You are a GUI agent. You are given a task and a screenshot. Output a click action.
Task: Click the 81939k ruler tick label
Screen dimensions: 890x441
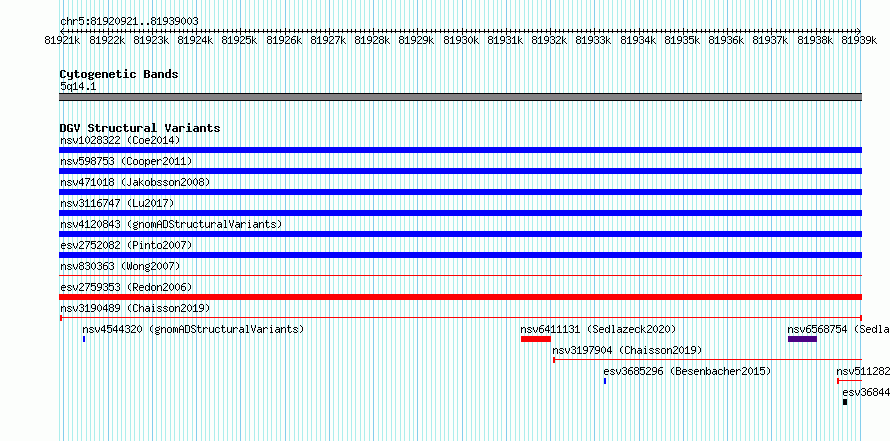(860, 40)
